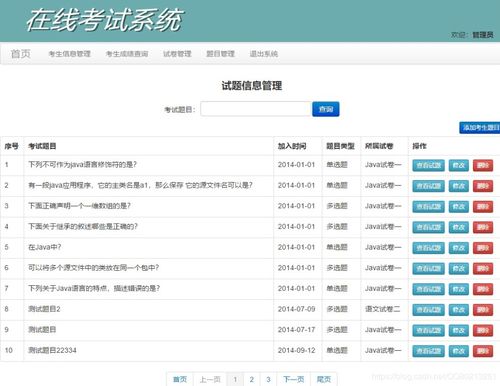
Task: Click 修改 for question row 3
Action: (459, 206)
